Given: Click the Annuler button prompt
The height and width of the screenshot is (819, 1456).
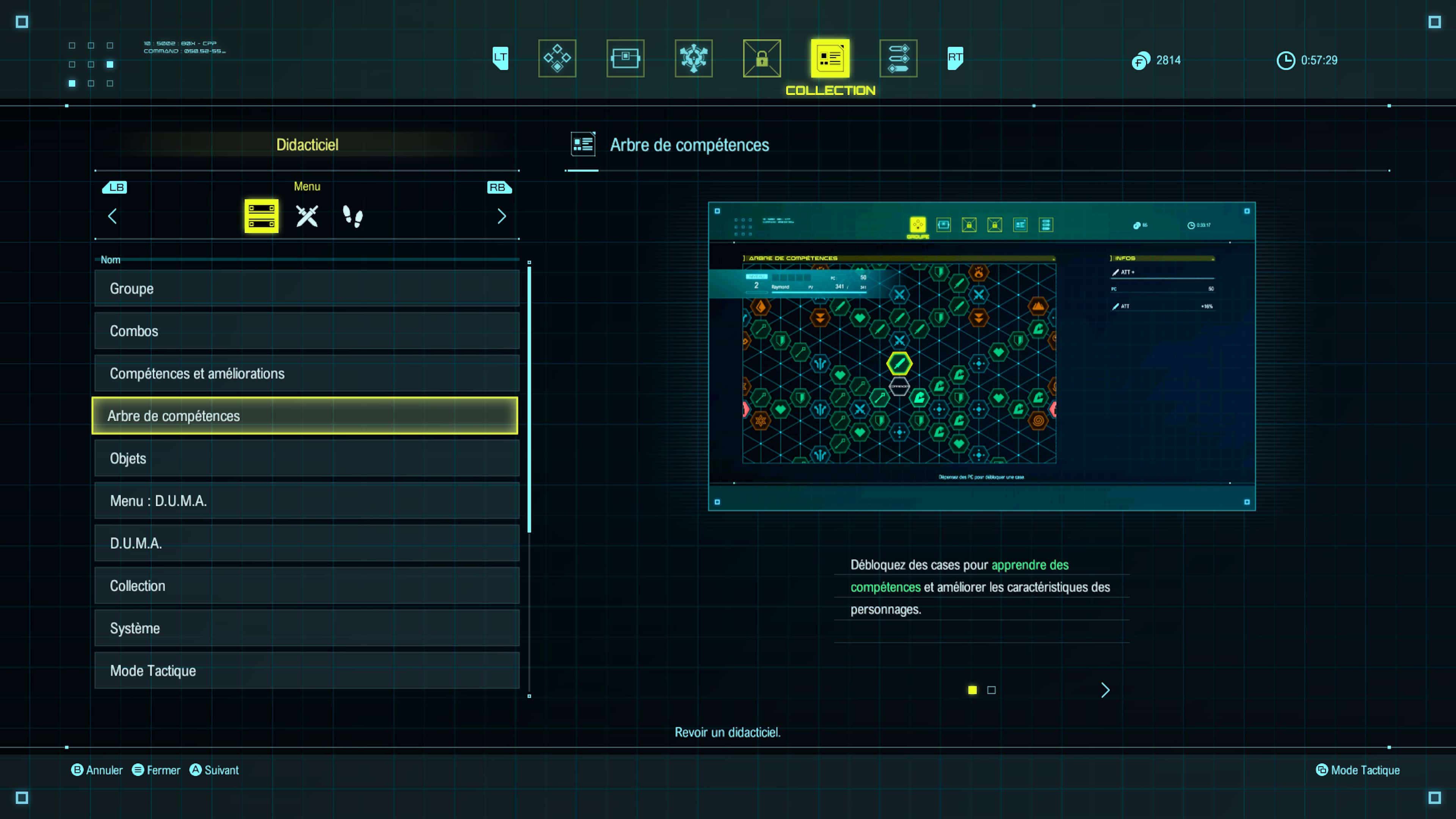Looking at the screenshot, I should pos(97,770).
